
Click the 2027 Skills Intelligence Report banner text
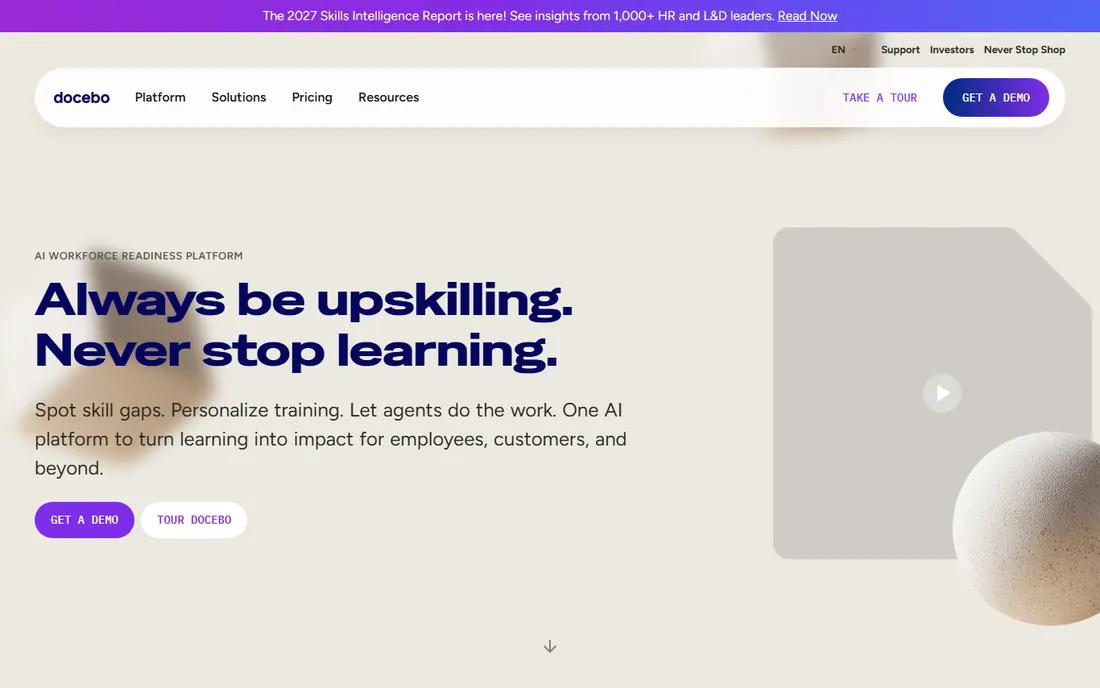pyautogui.click(x=518, y=15)
